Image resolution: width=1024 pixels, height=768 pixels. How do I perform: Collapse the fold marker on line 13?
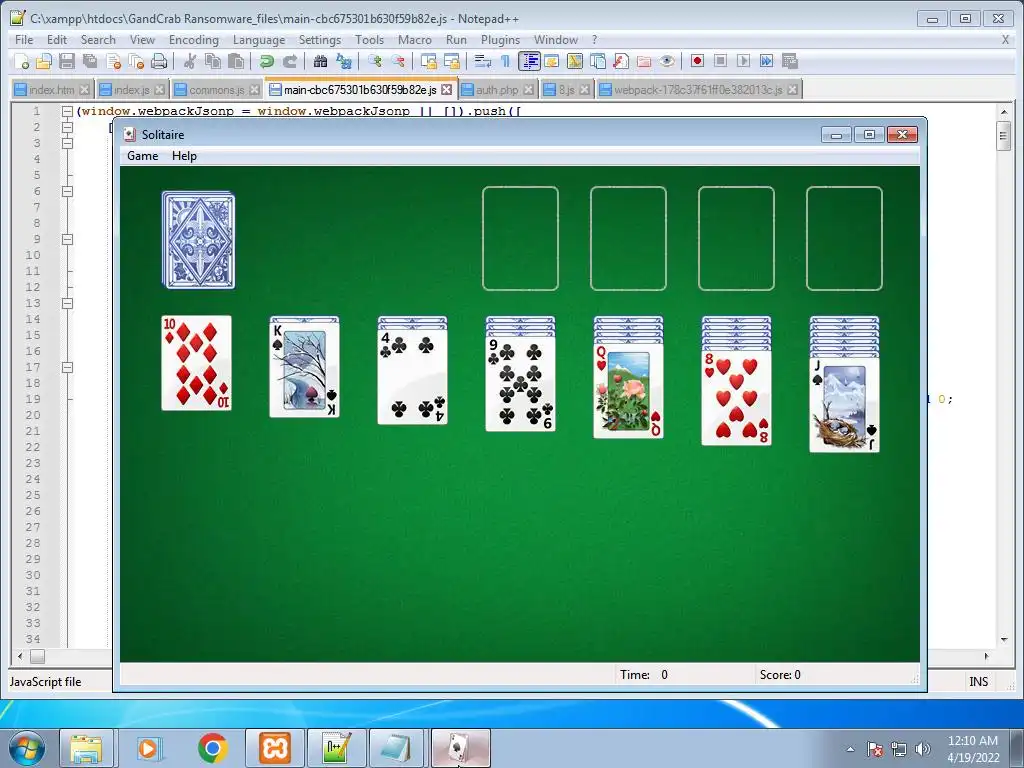(x=67, y=303)
